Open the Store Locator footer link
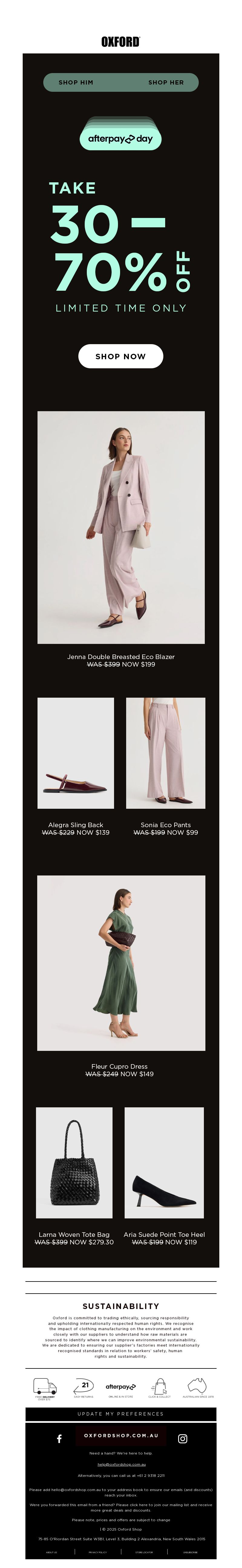242x1568 pixels. pos(144,1552)
